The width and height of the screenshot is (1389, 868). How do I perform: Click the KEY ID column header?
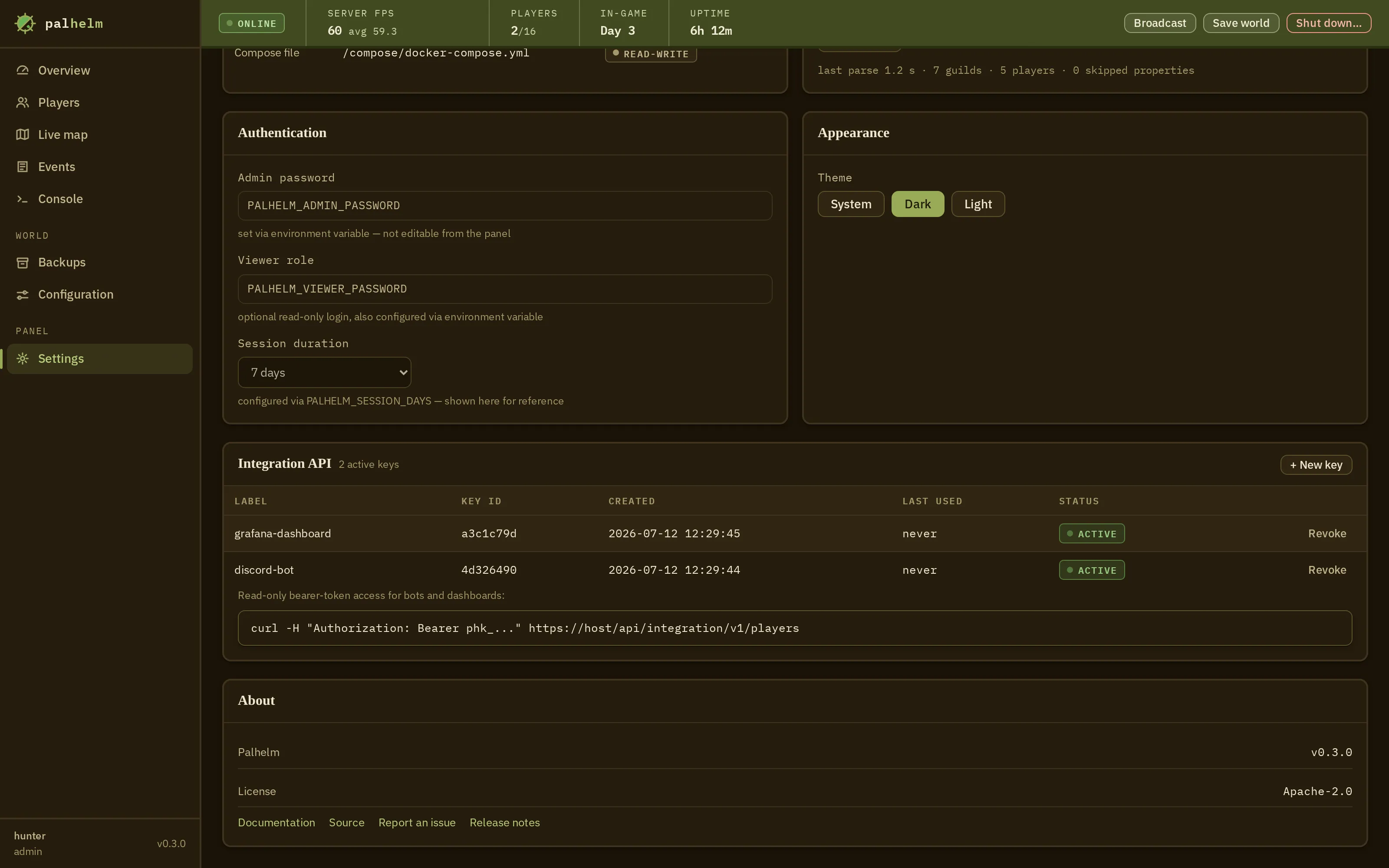click(481, 501)
